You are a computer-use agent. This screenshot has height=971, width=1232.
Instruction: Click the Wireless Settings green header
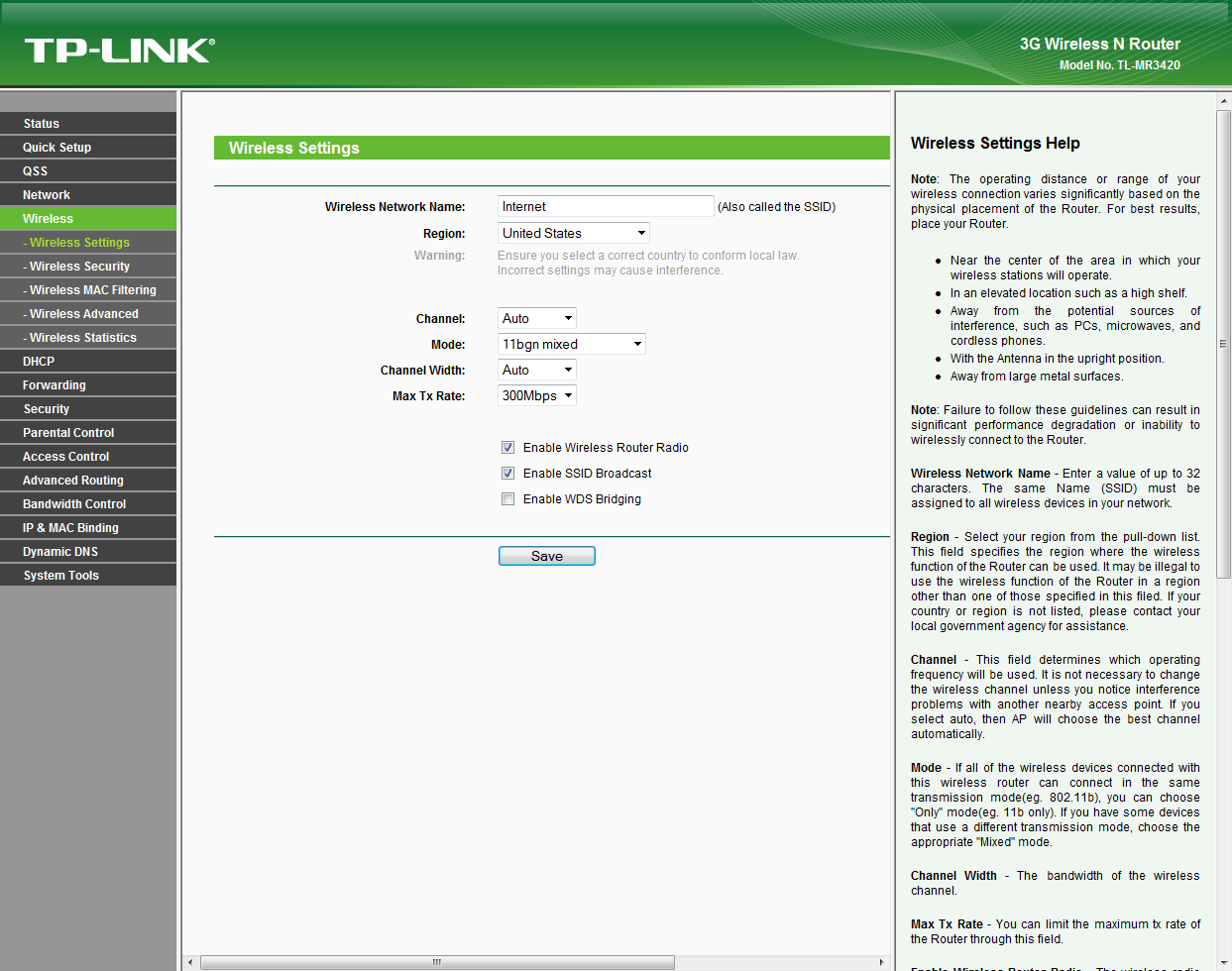[552, 148]
